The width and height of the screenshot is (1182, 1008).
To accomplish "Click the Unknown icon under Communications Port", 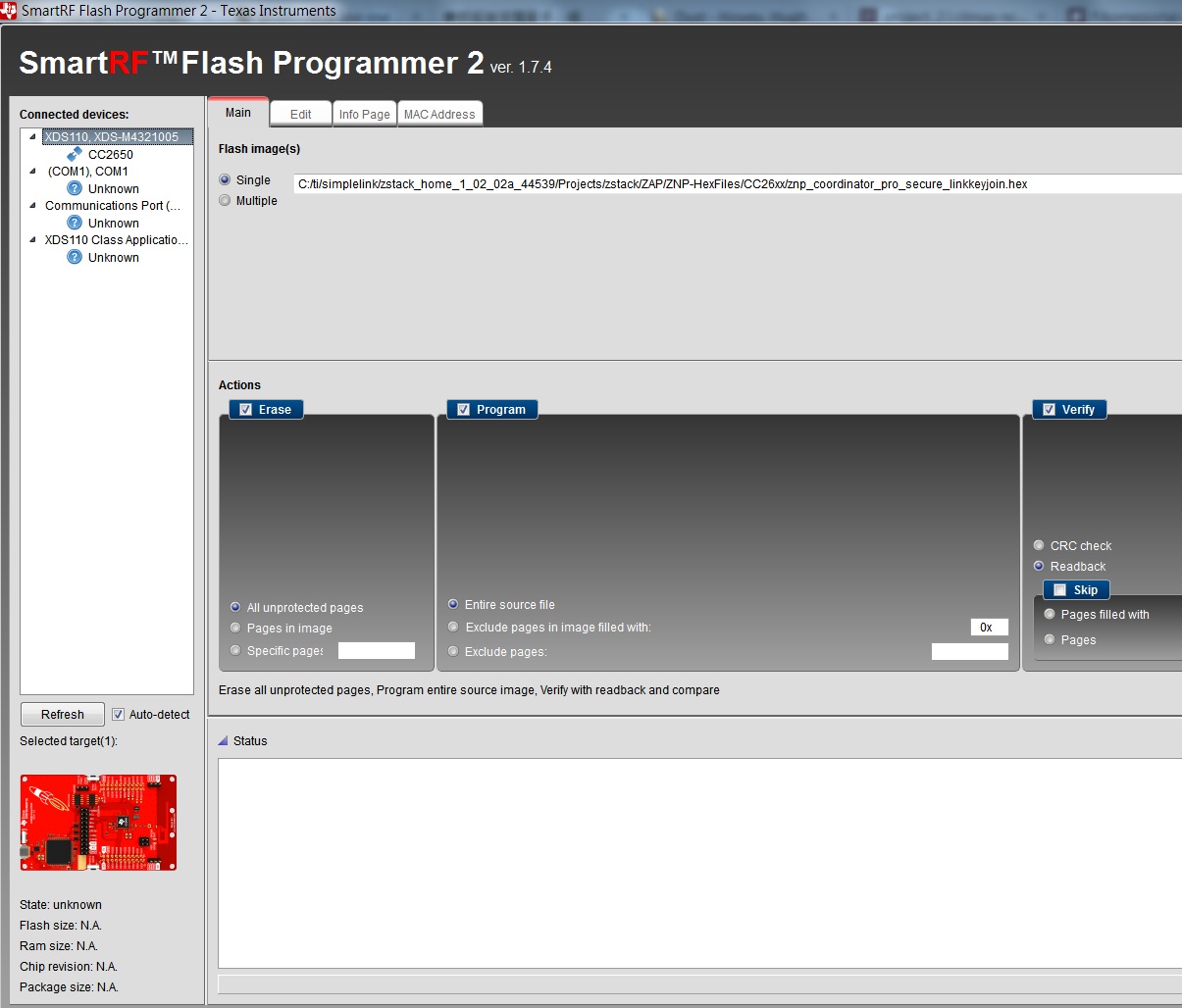I will tap(75, 223).
